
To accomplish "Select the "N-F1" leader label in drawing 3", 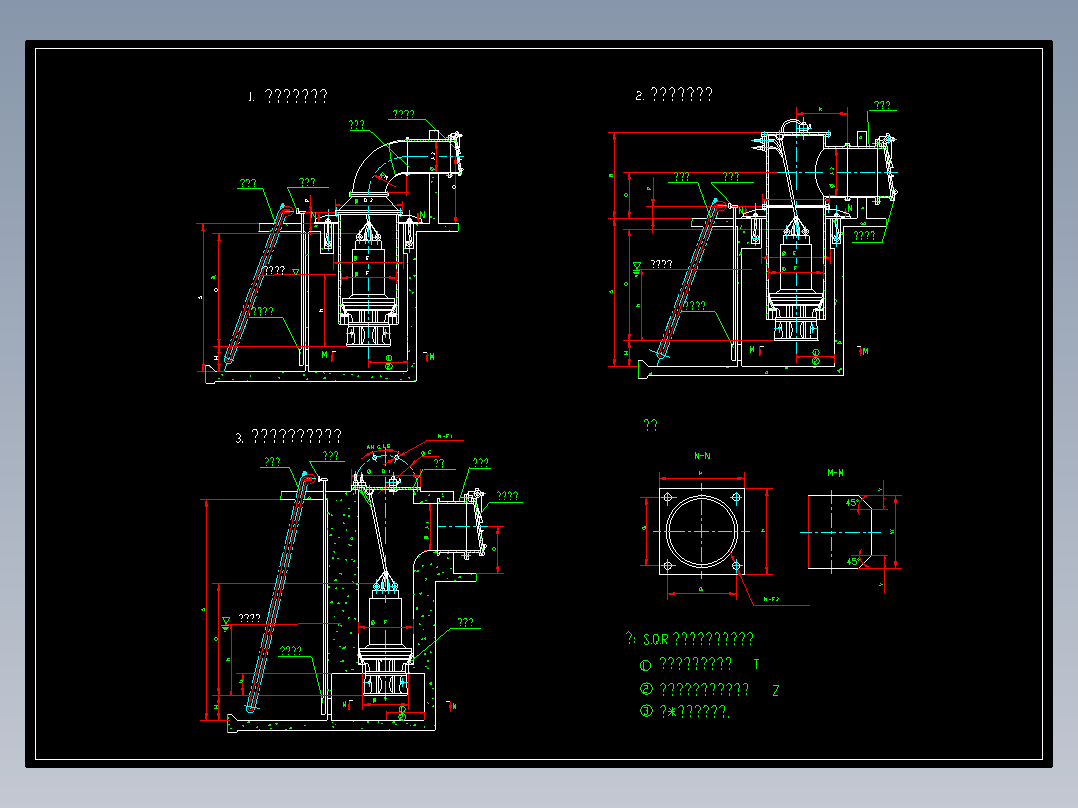I will point(446,437).
